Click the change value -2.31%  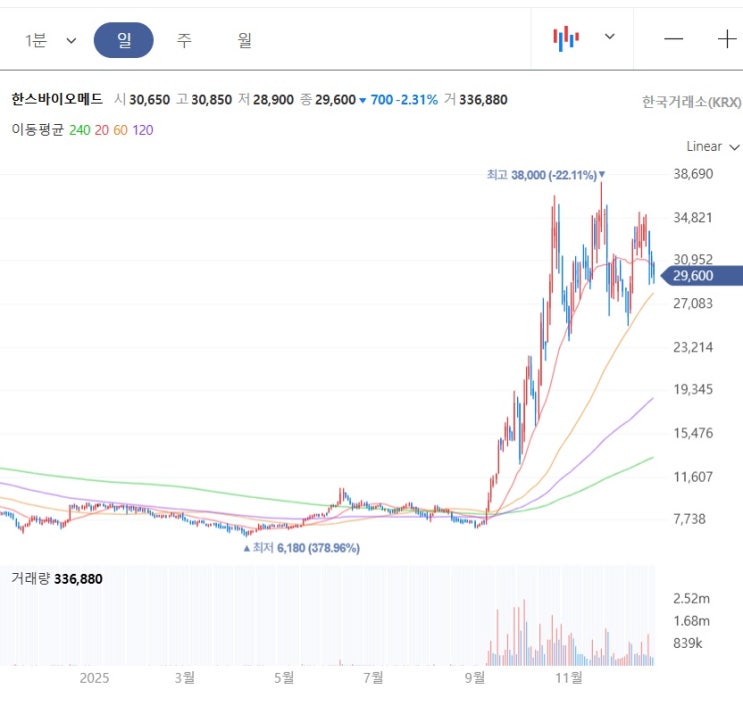419,100
